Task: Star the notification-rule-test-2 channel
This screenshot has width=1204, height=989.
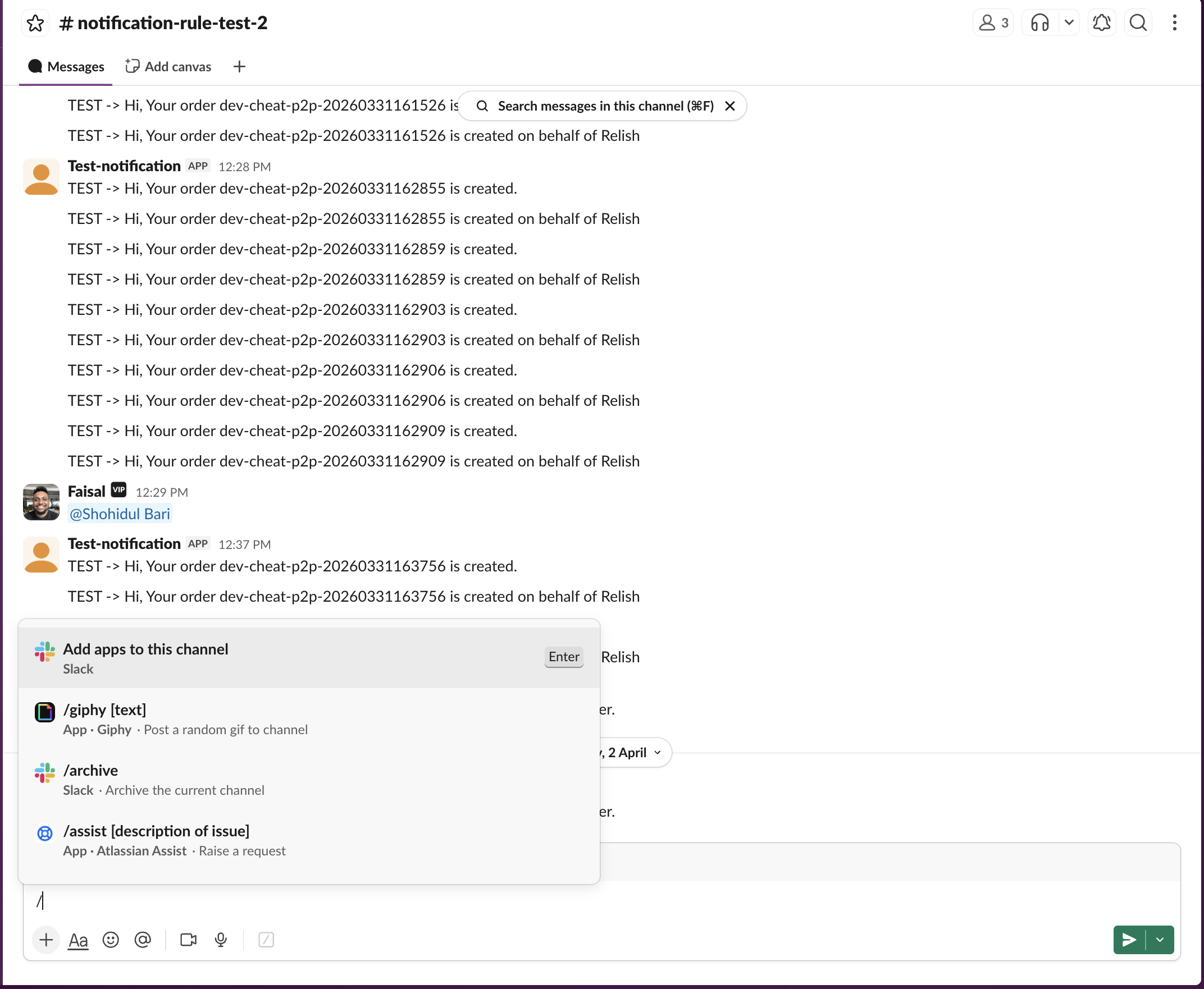Action: tap(35, 24)
